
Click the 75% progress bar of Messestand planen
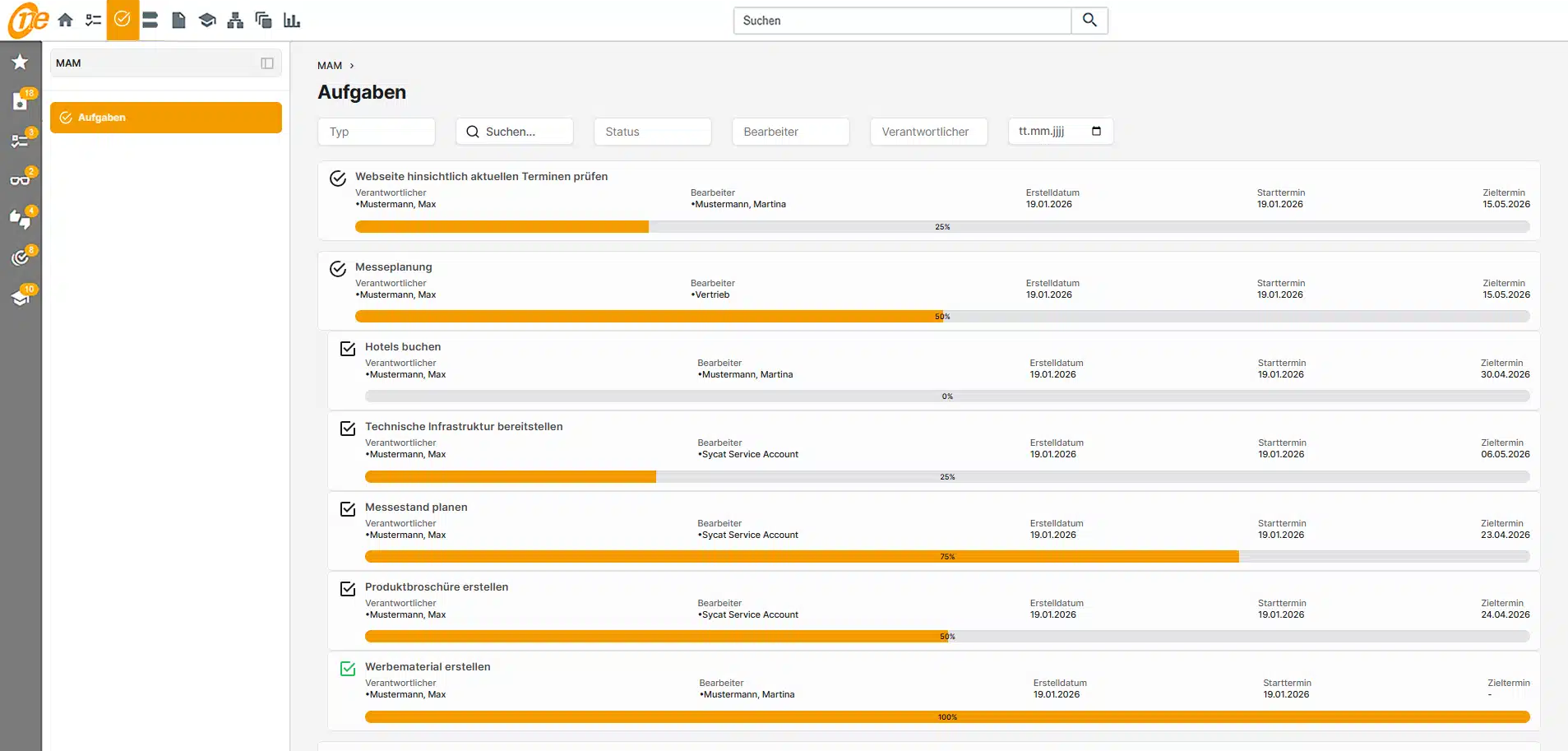coord(946,557)
